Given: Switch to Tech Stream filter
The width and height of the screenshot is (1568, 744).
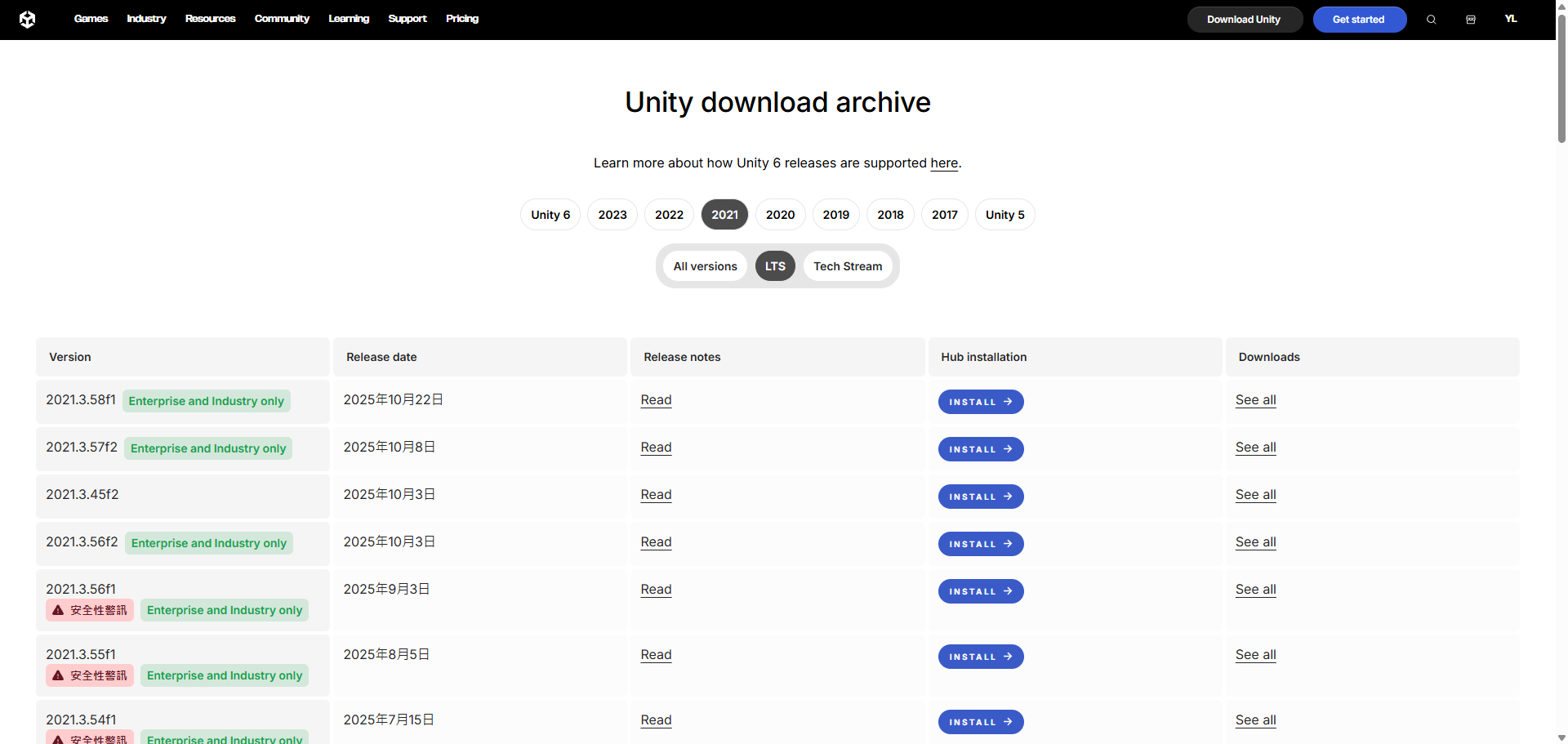Looking at the screenshot, I should click(x=848, y=266).
